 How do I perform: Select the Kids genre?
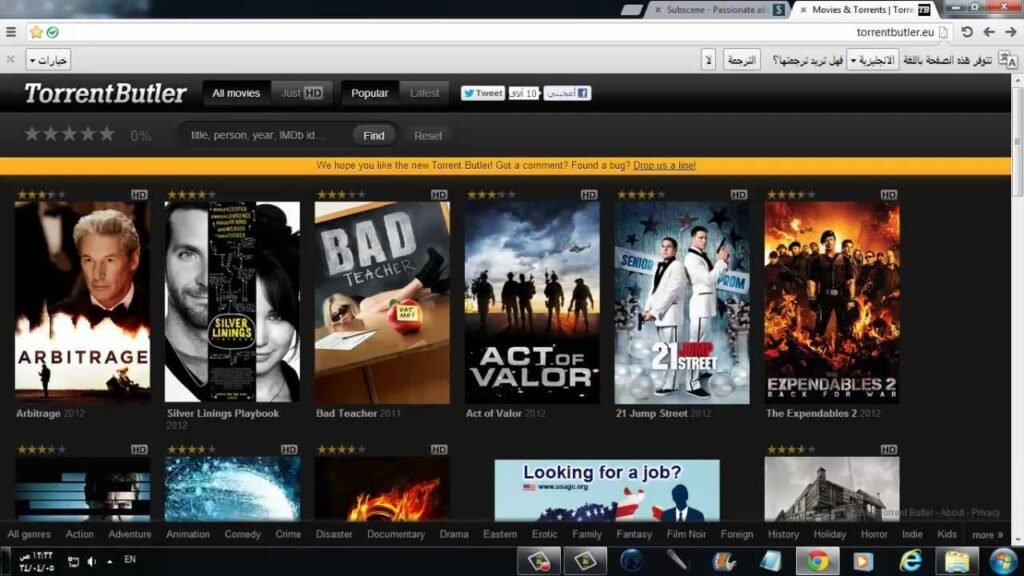click(947, 534)
